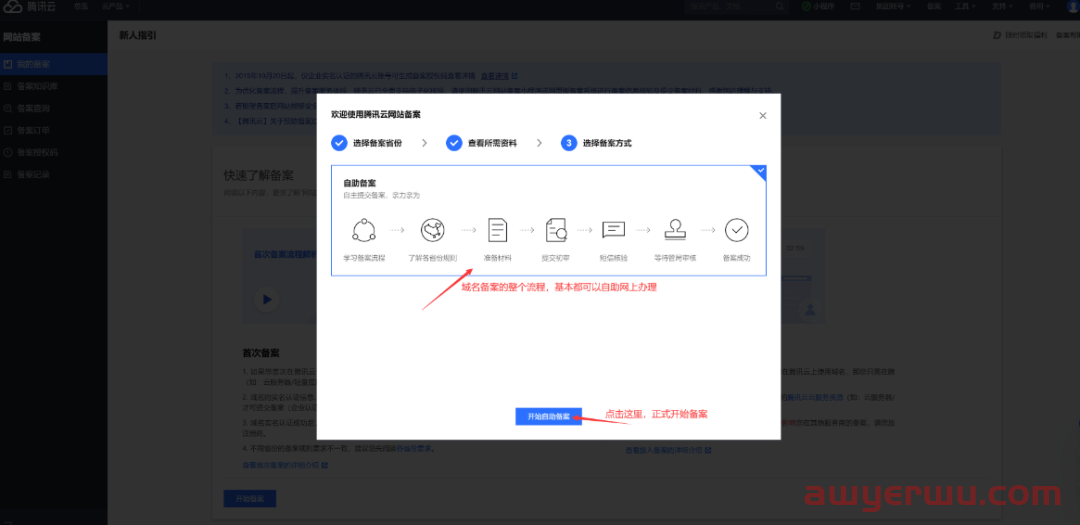Click the 我的备案 sidebar icon
The width and height of the screenshot is (1080, 525).
[8, 64]
